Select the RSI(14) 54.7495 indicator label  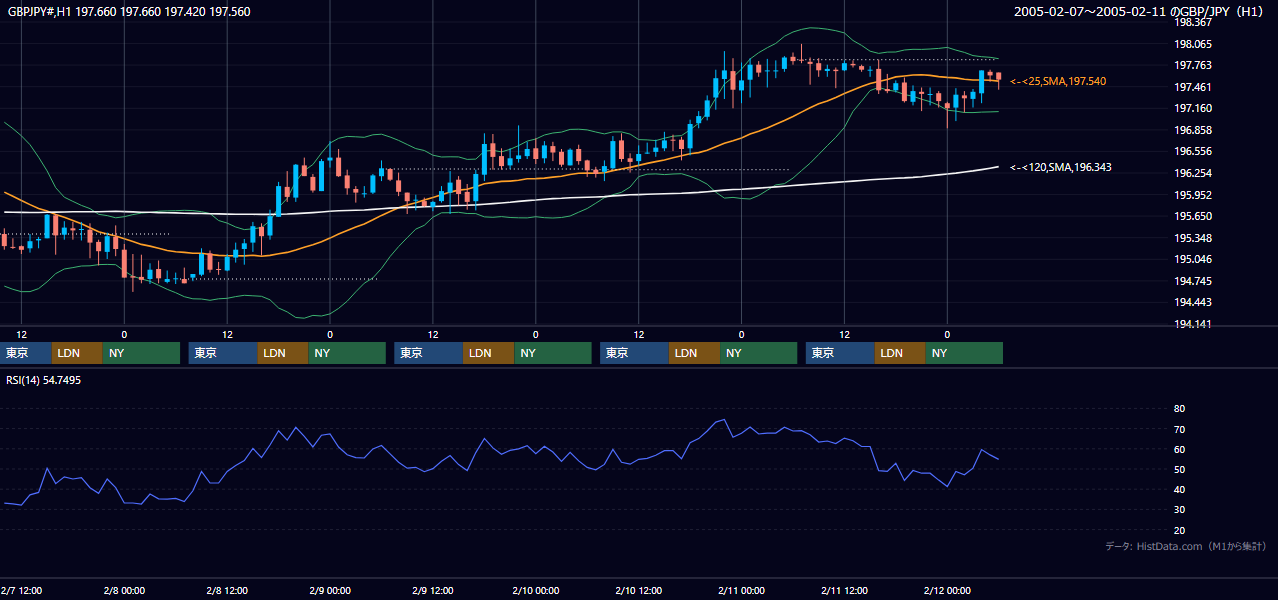click(44, 380)
